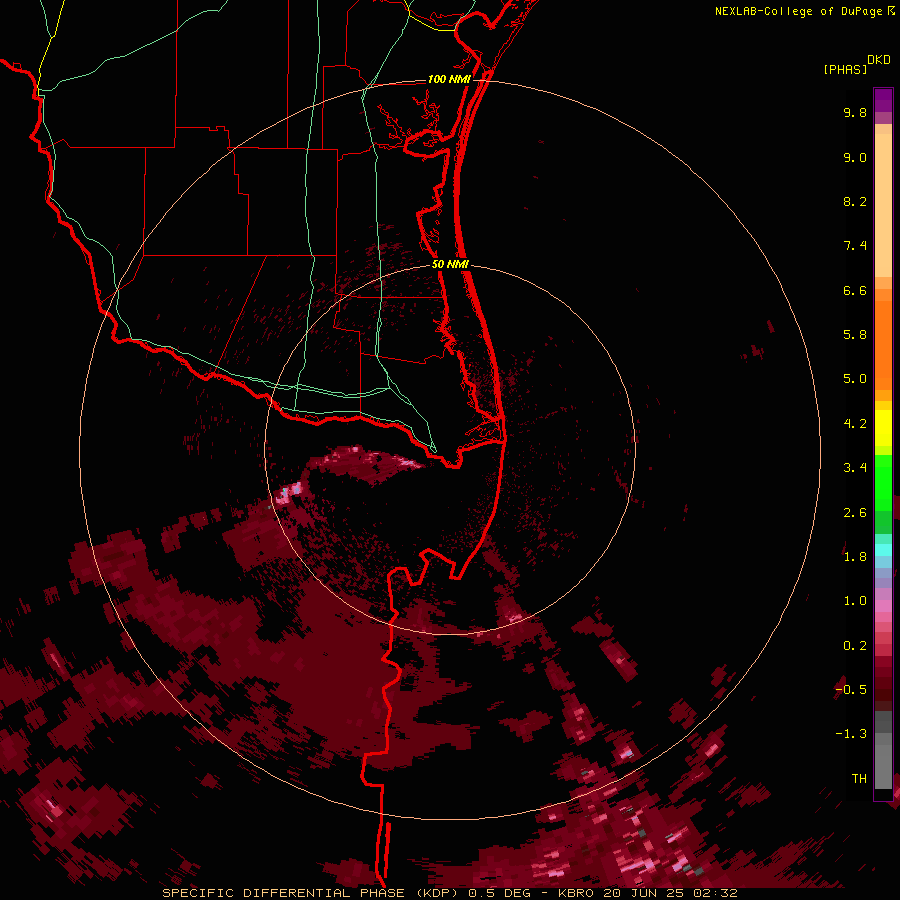Click the 1.0 legend value

pos(855,601)
